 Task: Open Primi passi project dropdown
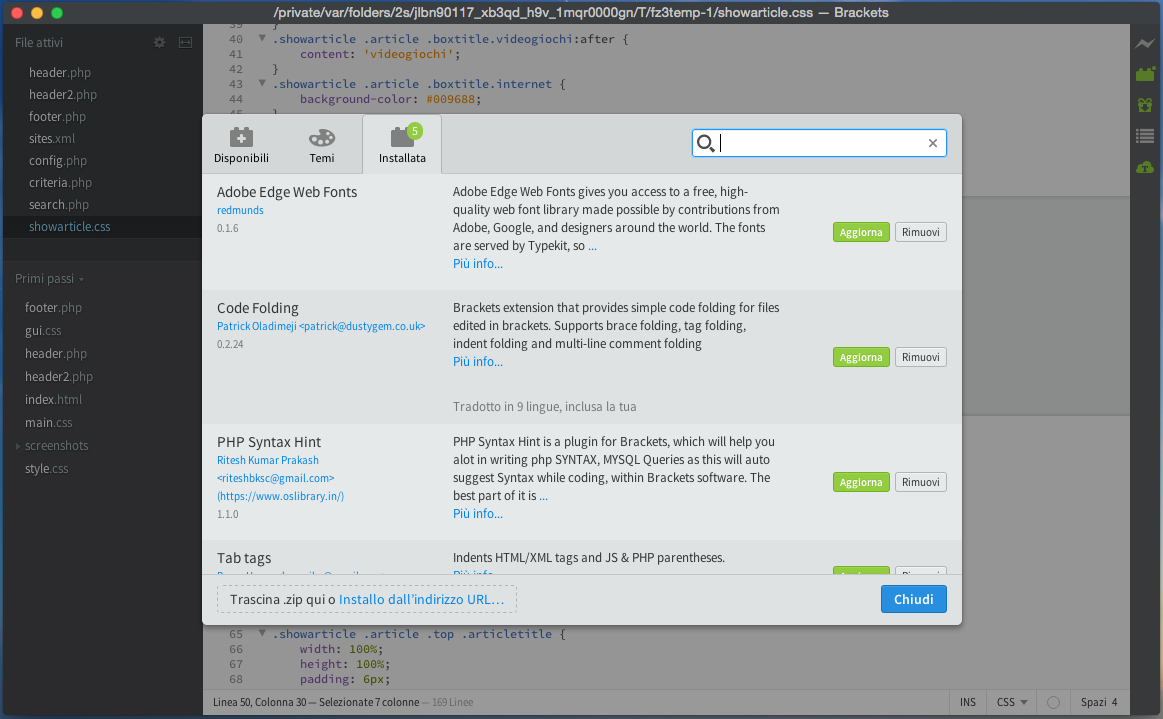(x=50, y=279)
